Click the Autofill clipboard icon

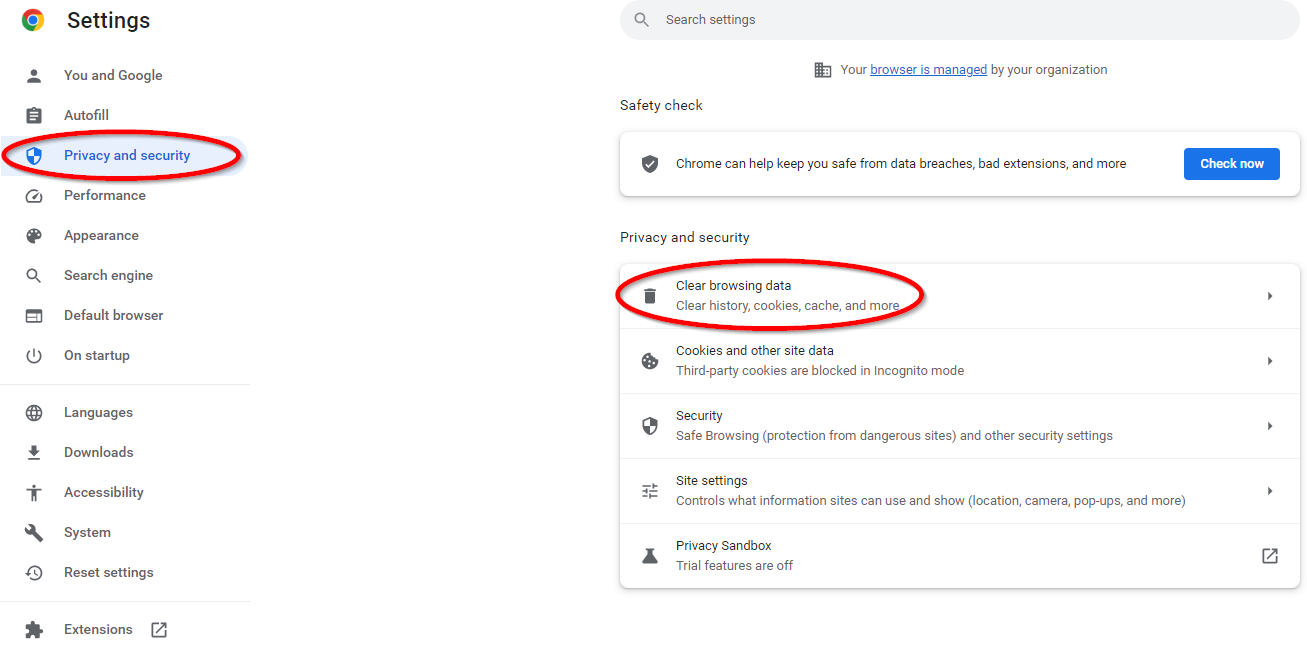[34, 116]
